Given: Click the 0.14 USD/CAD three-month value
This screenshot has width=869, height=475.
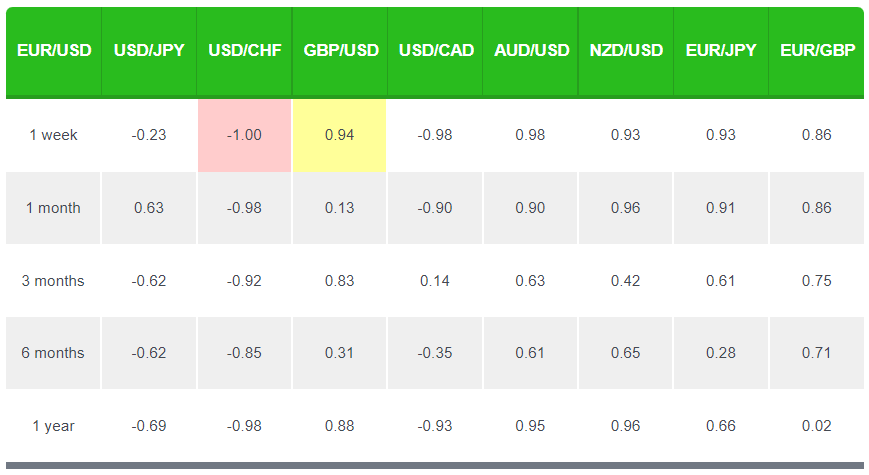Looking at the screenshot, I should coord(435,281).
